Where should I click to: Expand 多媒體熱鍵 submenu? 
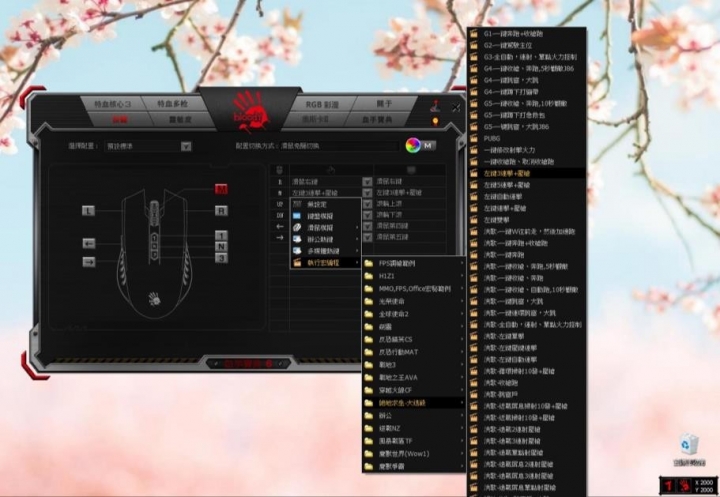[326, 251]
